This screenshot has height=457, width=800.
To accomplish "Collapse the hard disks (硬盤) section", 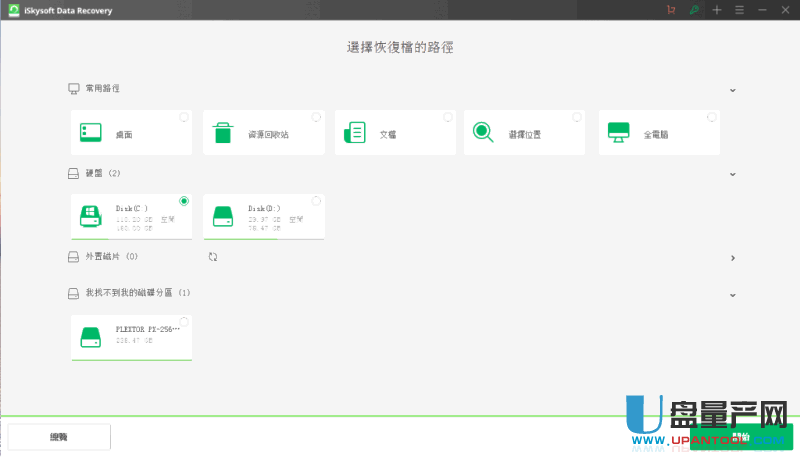I will coord(732,174).
